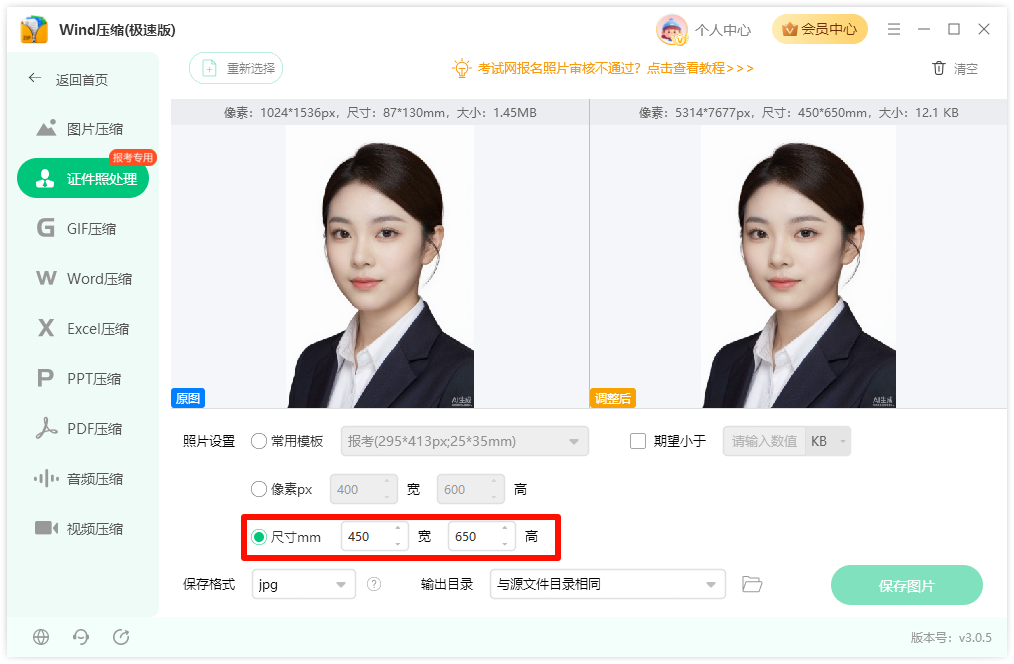The height and width of the screenshot is (664, 1014).
Task: Expand the jpg 保存格式 dropdown
Action: (x=304, y=584)
